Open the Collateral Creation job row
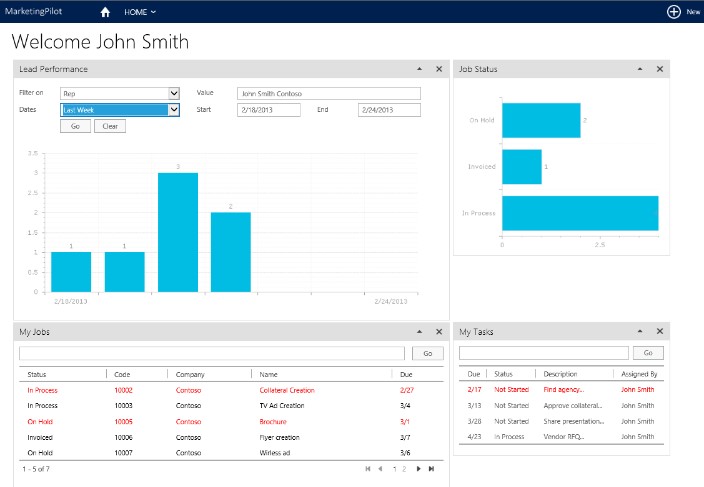 287,390
